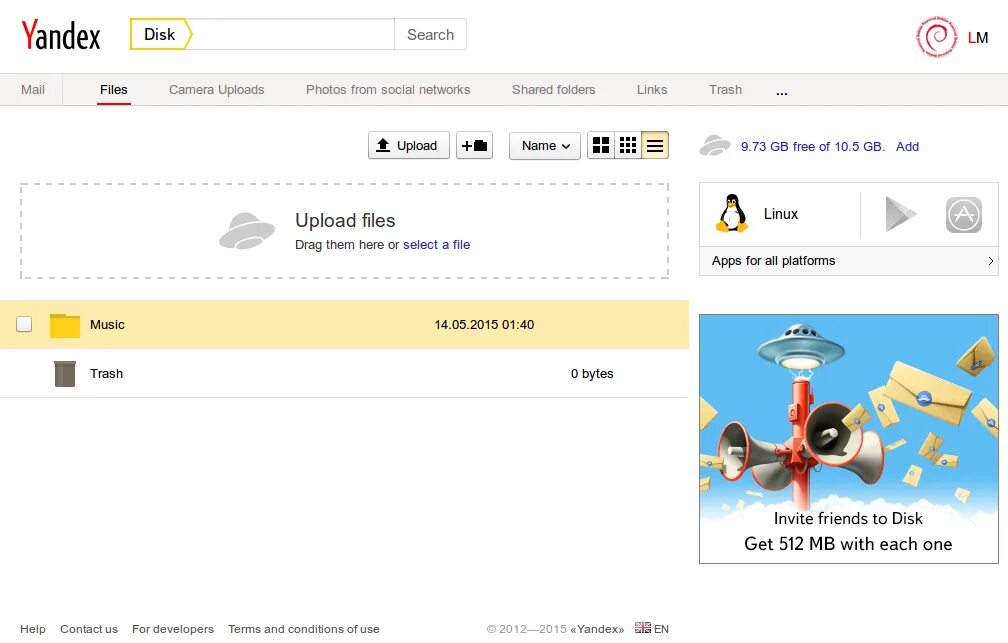
Task: Open the For developers link
Action: [x=173, y=629]
